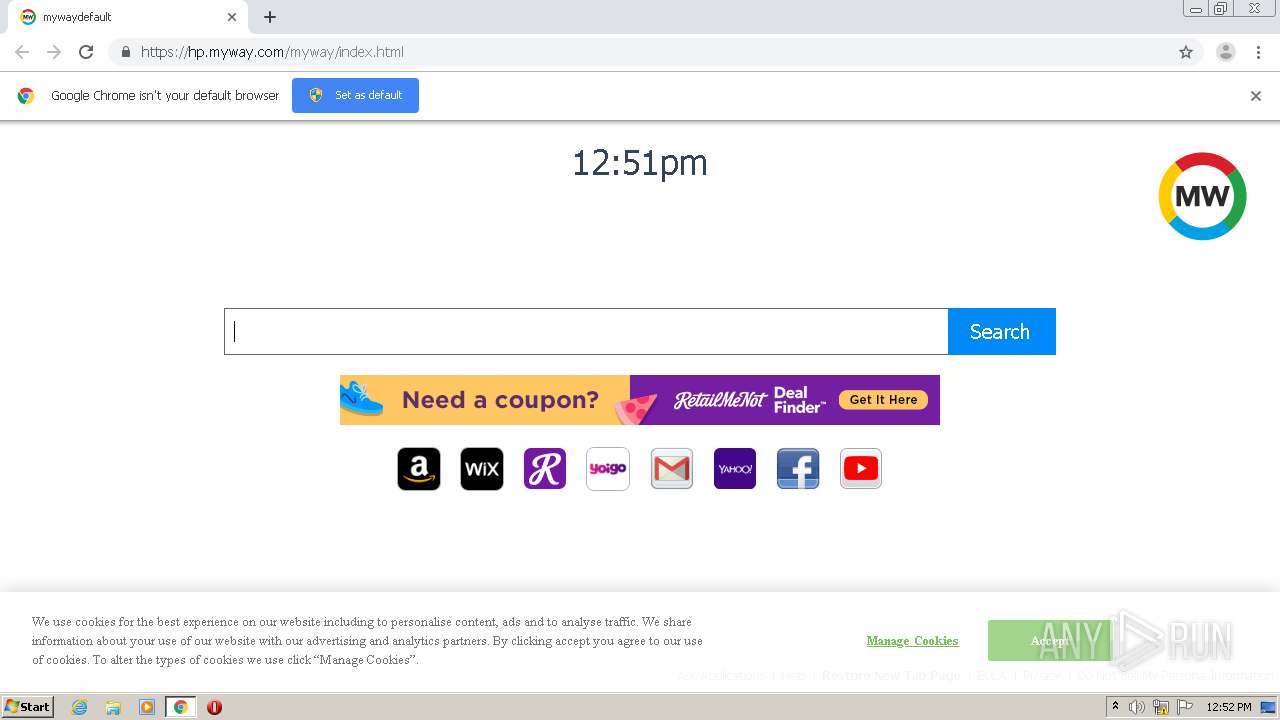This screenshot has width=1280, height=720.
Task: Focus the MyWay search input field
Action: [x=586, y=331]
